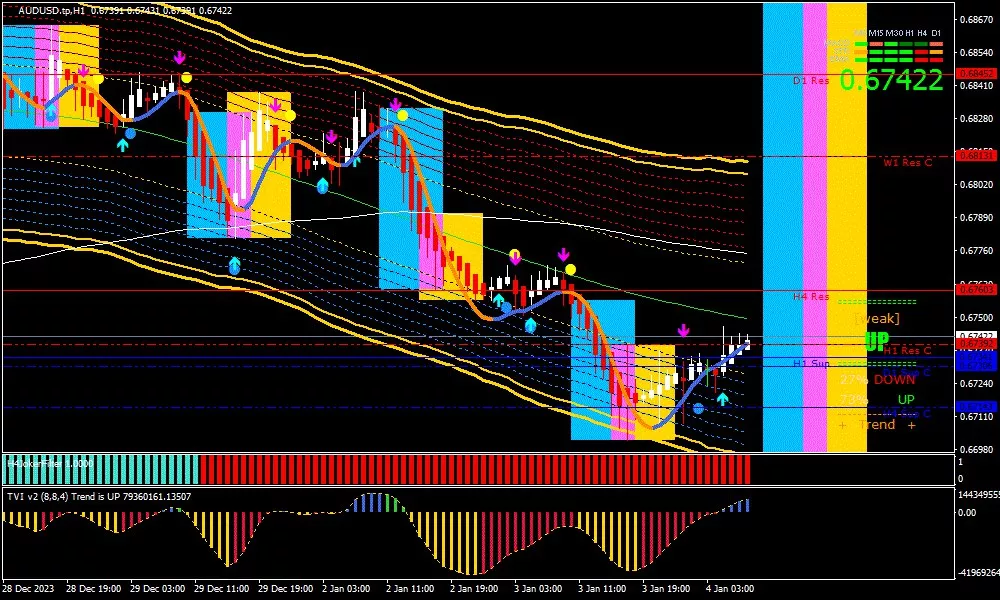Click the big green UP signal indicator

[x=876, y=342]
